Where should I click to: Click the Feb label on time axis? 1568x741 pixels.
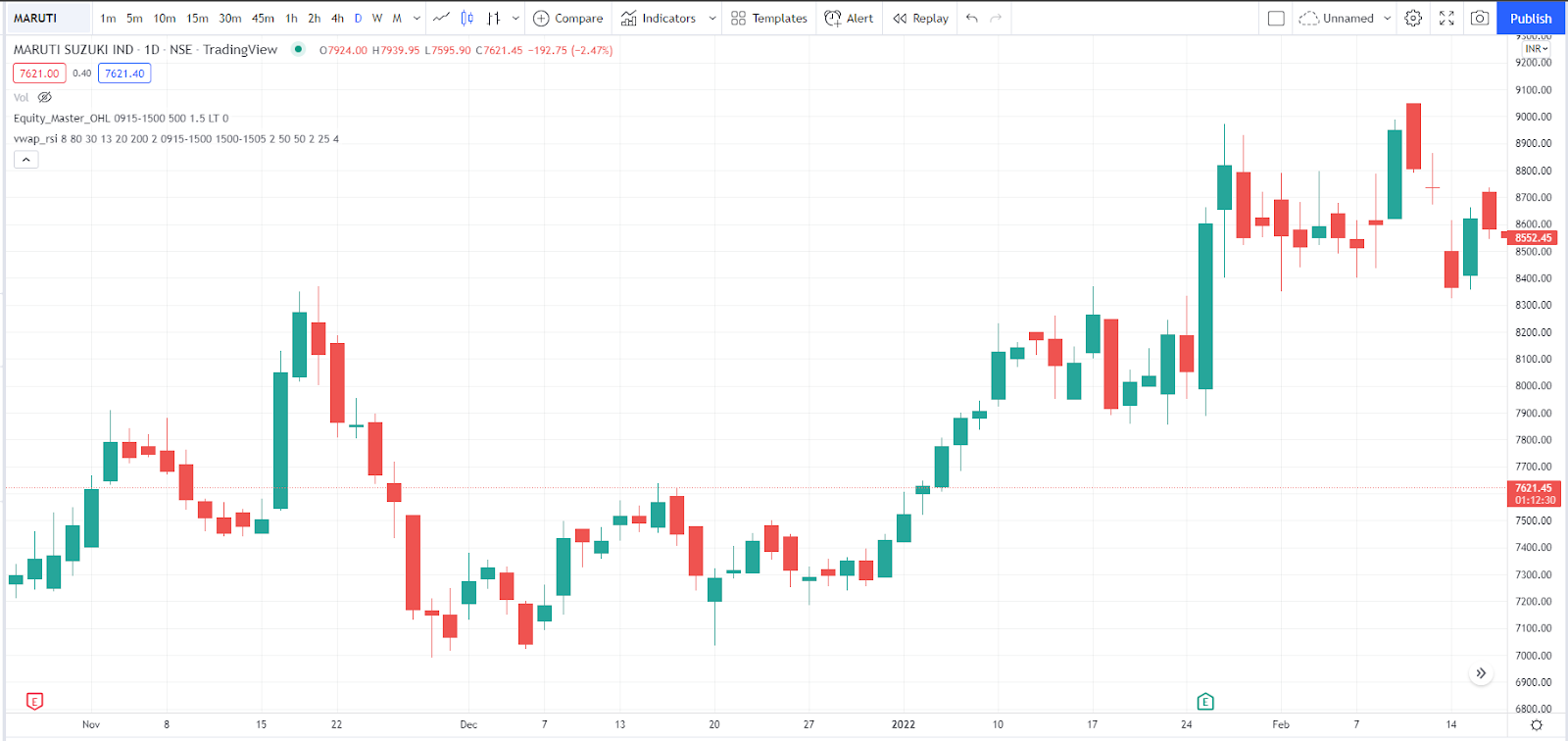pyautogui.click(x=1280, y=724)
